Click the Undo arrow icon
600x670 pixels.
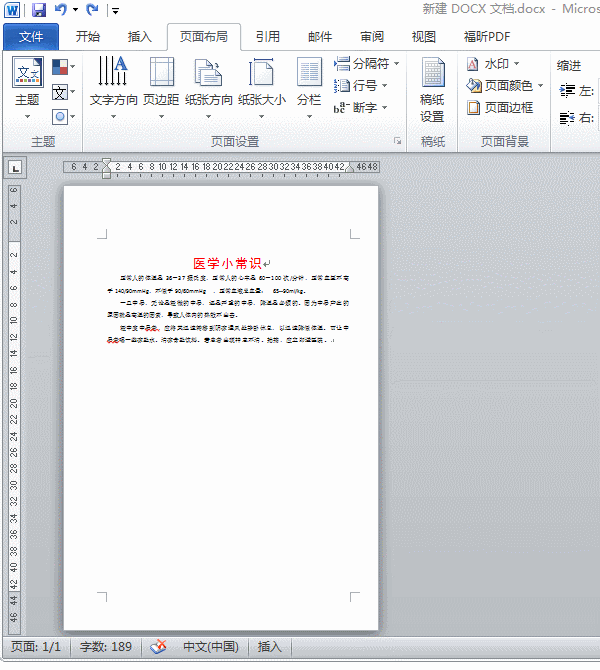point(61,10)
